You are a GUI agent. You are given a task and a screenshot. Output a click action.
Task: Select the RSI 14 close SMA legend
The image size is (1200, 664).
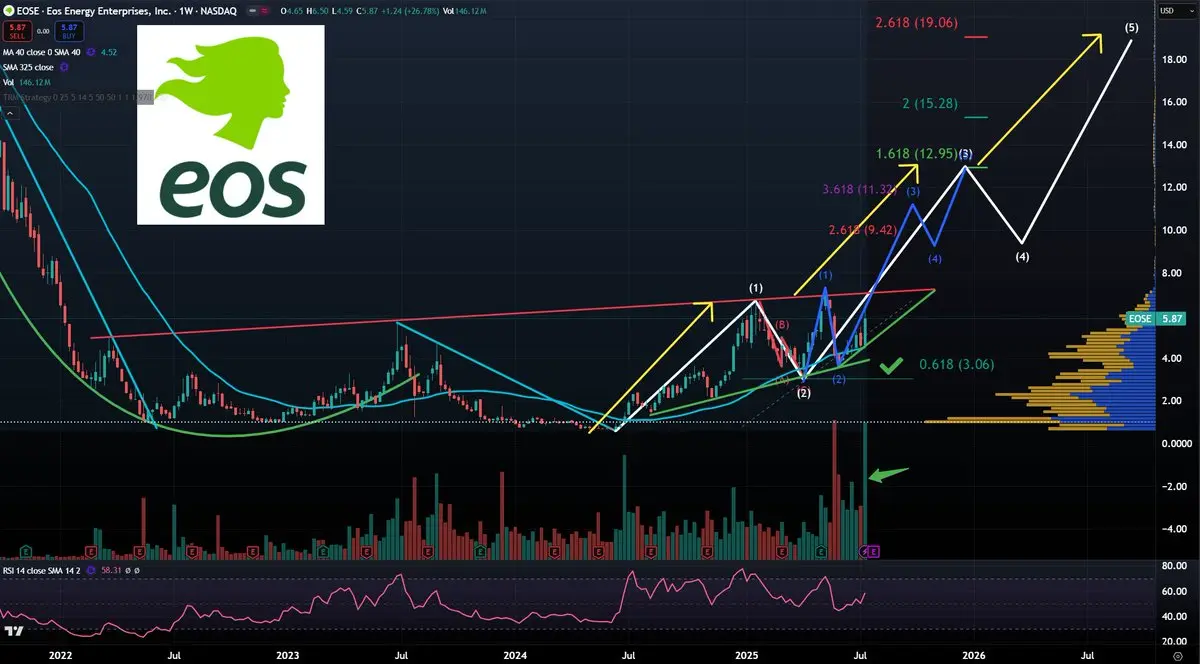(41, 571)
